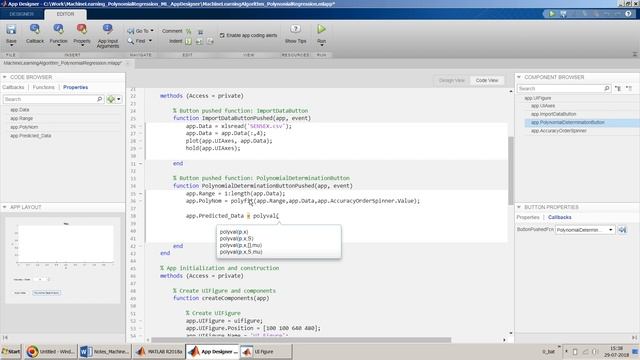The width and height of the screenshot is (640, 360).
Task: Click the Comment percent icon
Action: point(189,31)
